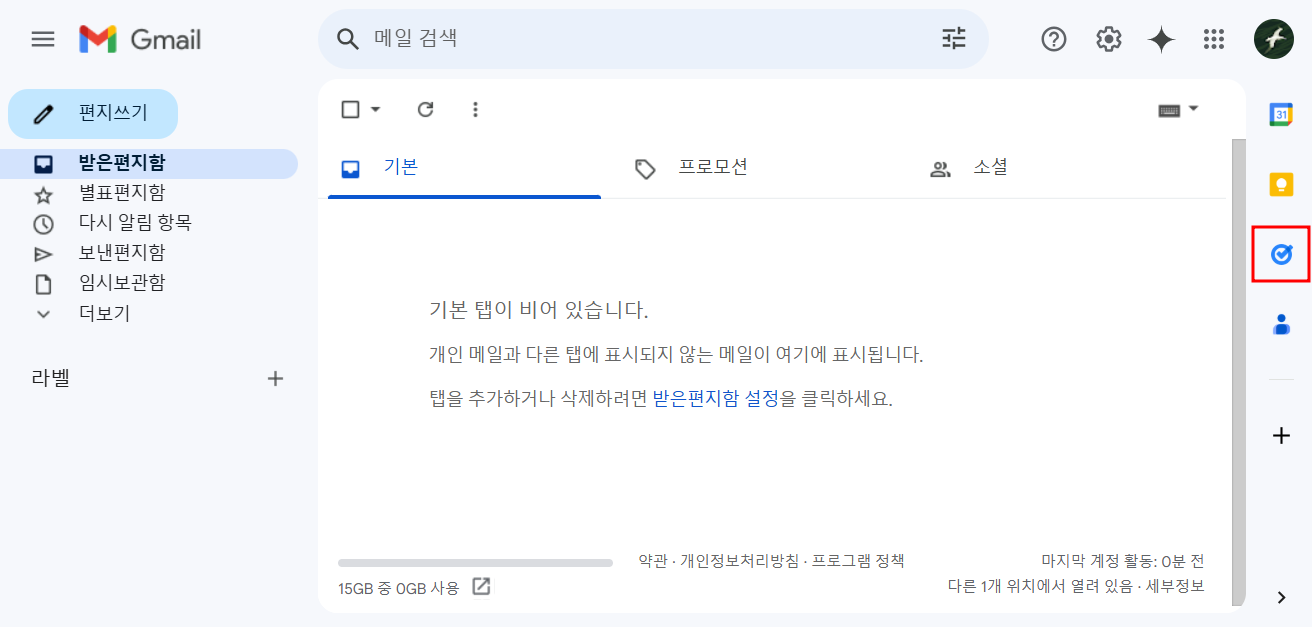
Task: Click the storage usage progress bar
Action: (475, 562)
